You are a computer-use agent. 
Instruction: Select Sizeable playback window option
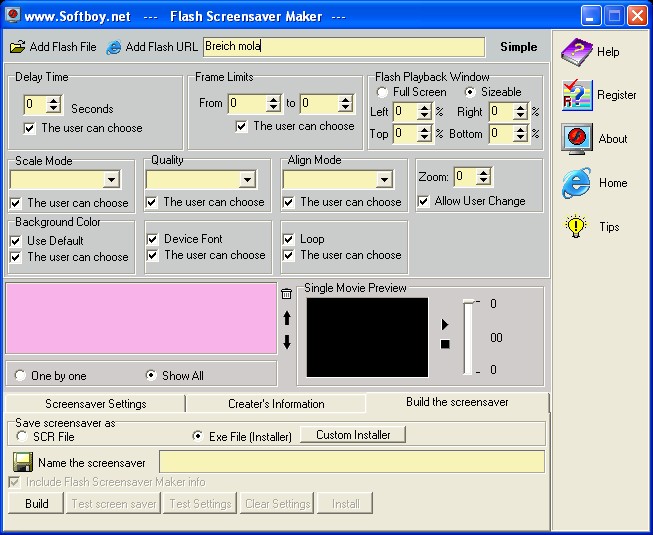click(470, 92)
